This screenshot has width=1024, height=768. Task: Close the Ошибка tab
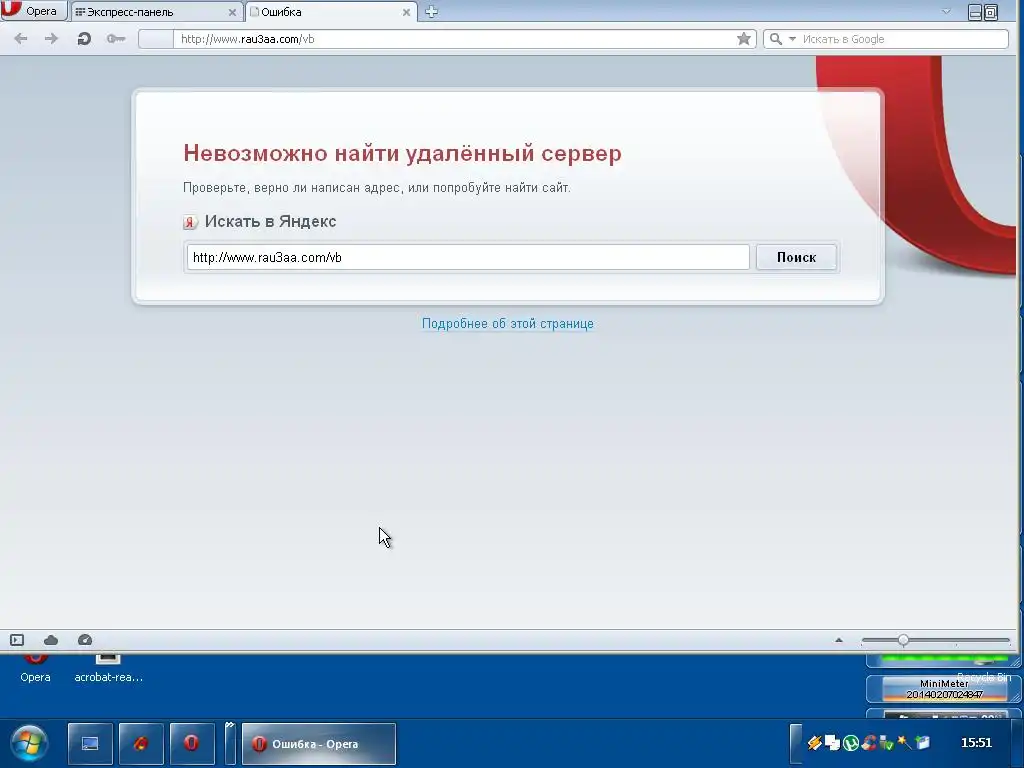(x=406, y=12)
